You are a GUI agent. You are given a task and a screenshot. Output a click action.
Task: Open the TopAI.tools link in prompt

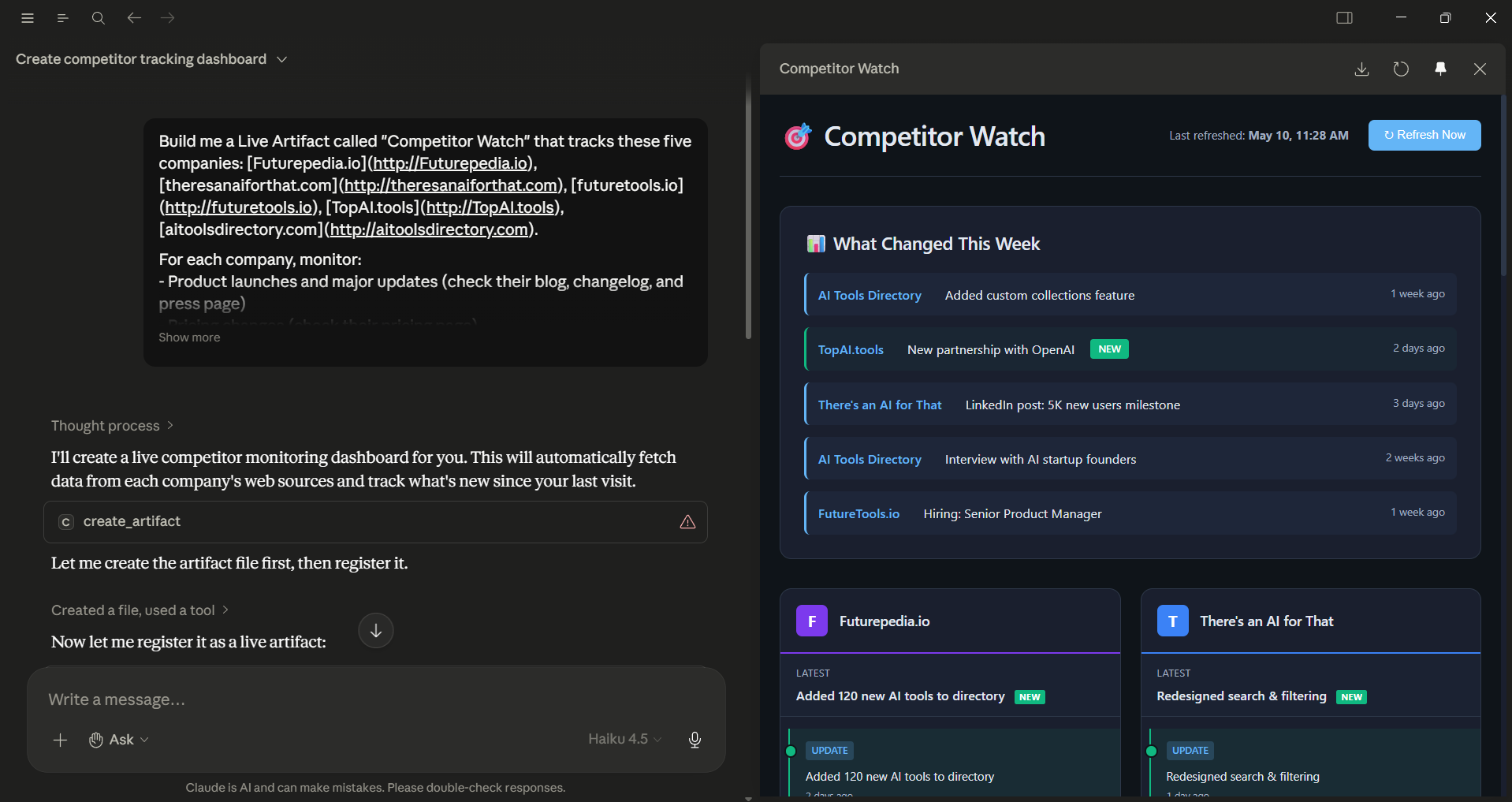pyautogui.click(x=490, y=207)
